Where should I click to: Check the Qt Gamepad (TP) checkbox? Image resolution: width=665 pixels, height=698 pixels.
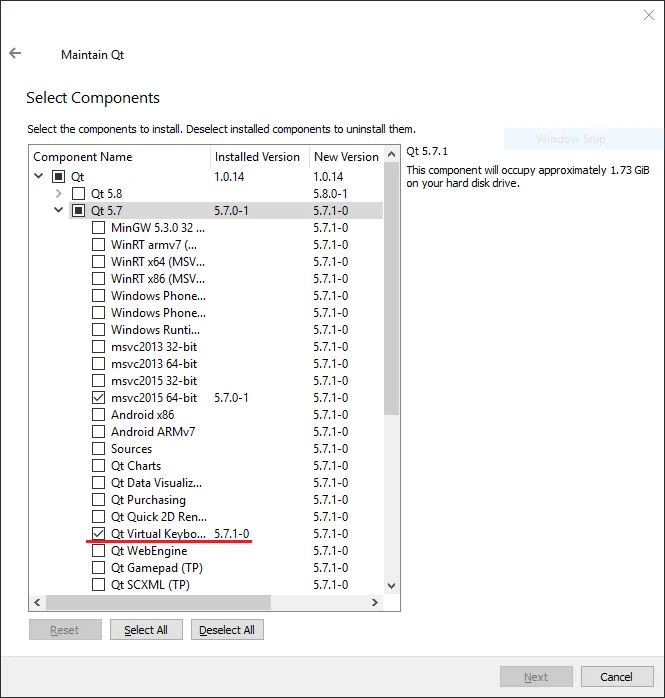(98, 568)
